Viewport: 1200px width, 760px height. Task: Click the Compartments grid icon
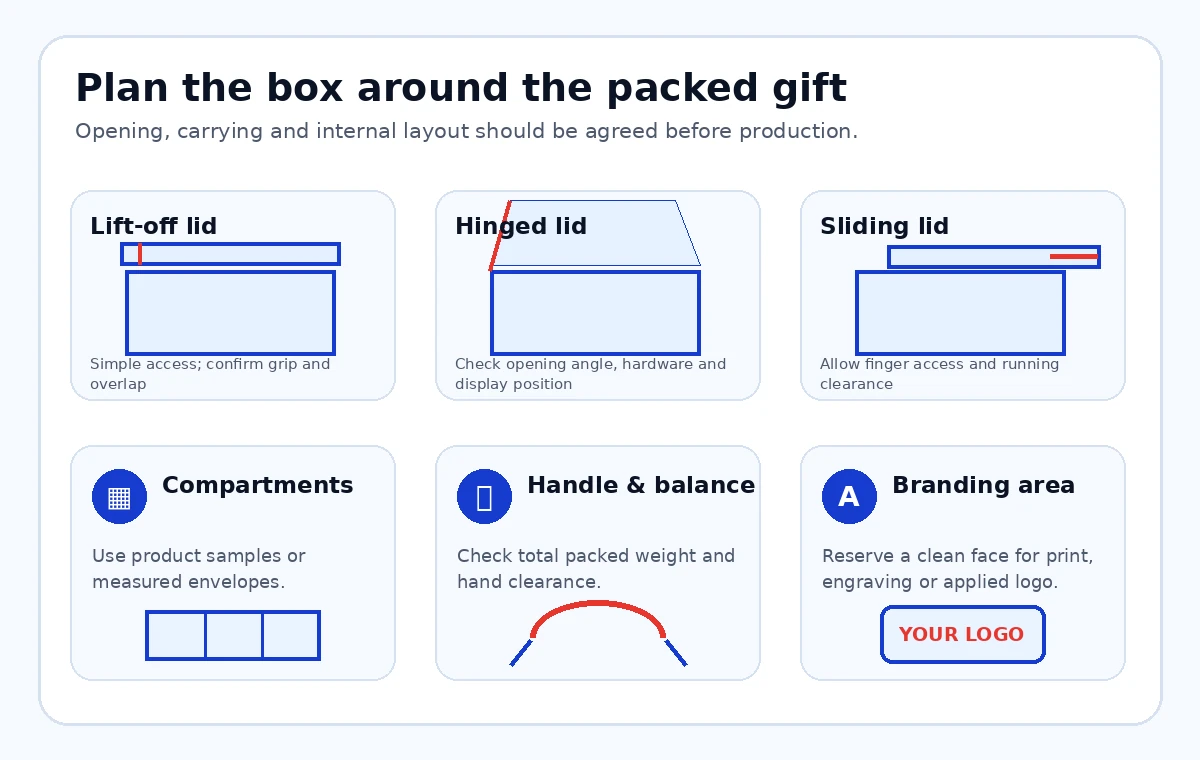[119, 496]
